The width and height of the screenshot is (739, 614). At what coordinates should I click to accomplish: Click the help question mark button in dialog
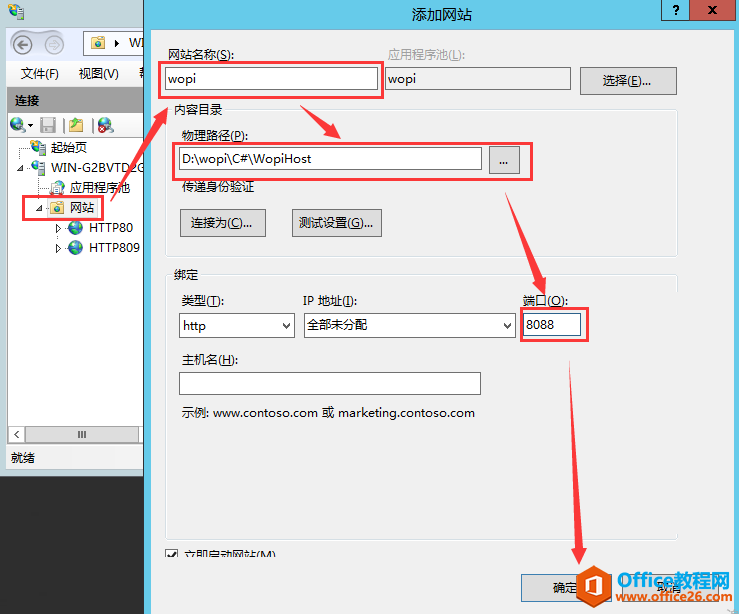click(x=675, y=10)
